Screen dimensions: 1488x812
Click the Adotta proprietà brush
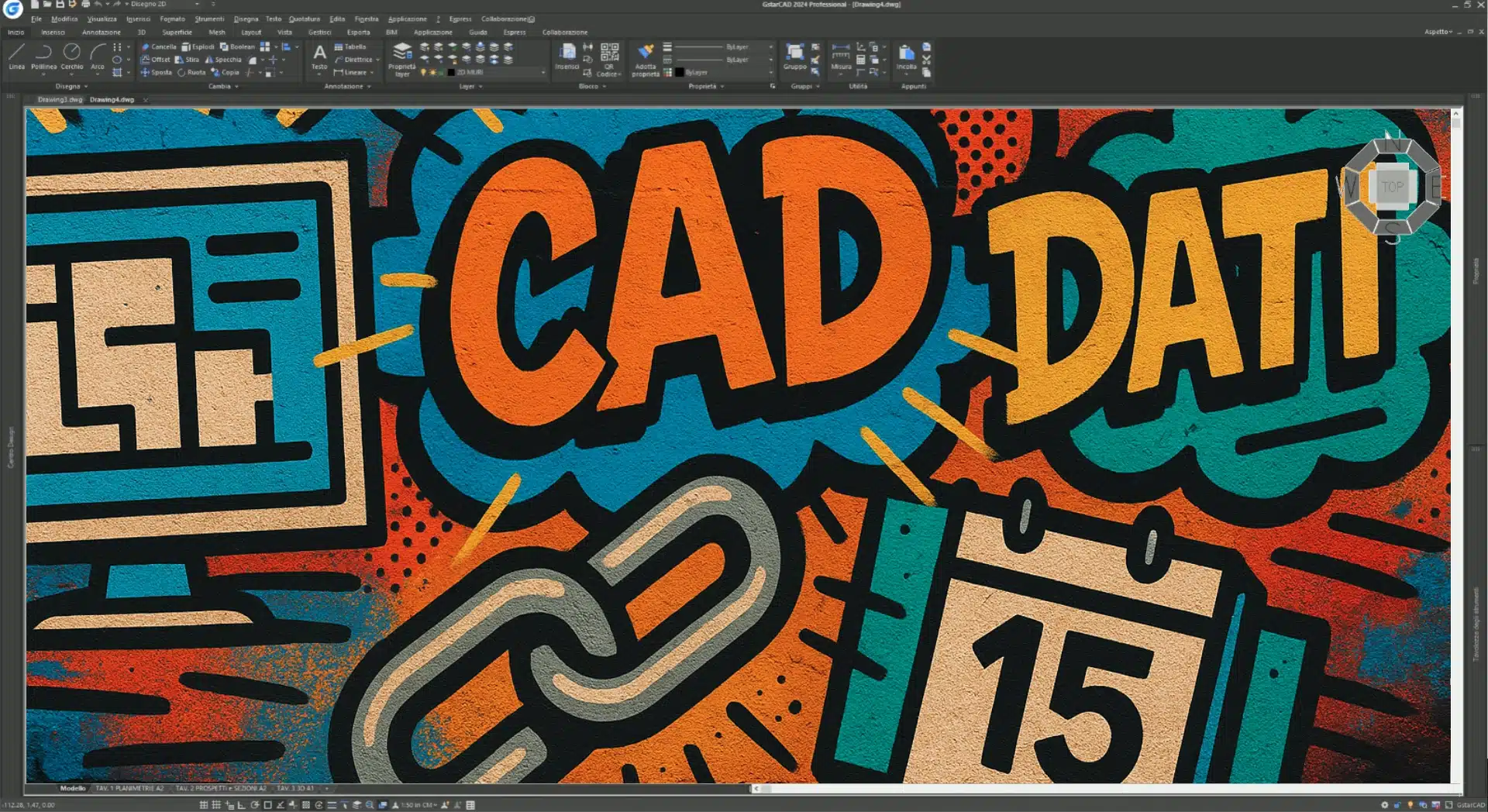(x=646, y=59)
